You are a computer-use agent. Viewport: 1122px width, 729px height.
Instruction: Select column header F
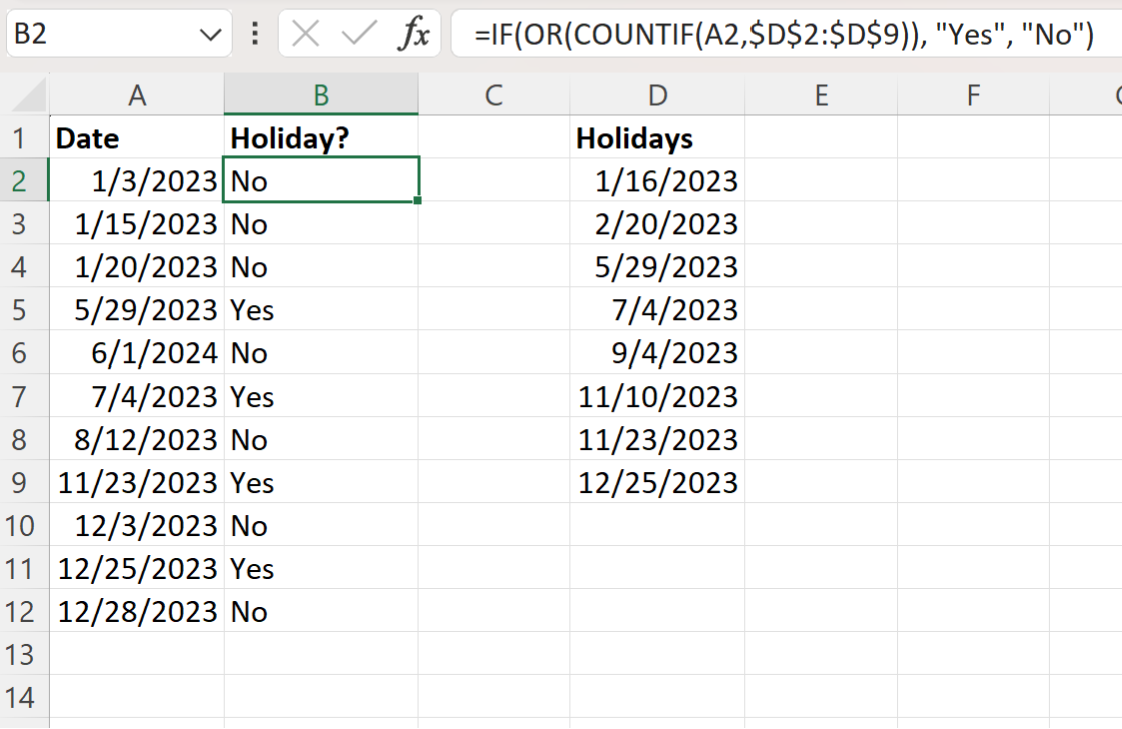tap(973, 95)
